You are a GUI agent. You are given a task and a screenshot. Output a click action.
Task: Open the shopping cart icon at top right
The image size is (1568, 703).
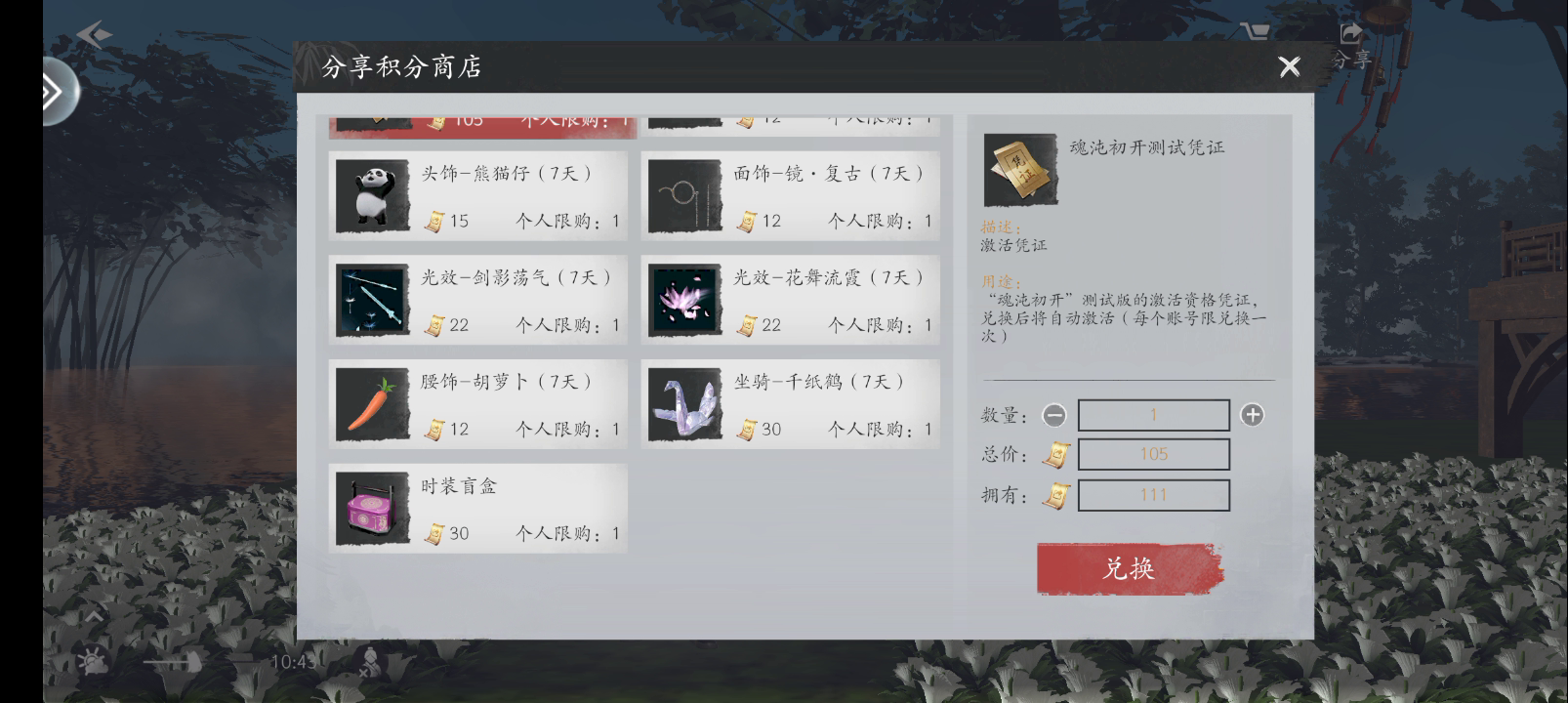coord(1255,32)
